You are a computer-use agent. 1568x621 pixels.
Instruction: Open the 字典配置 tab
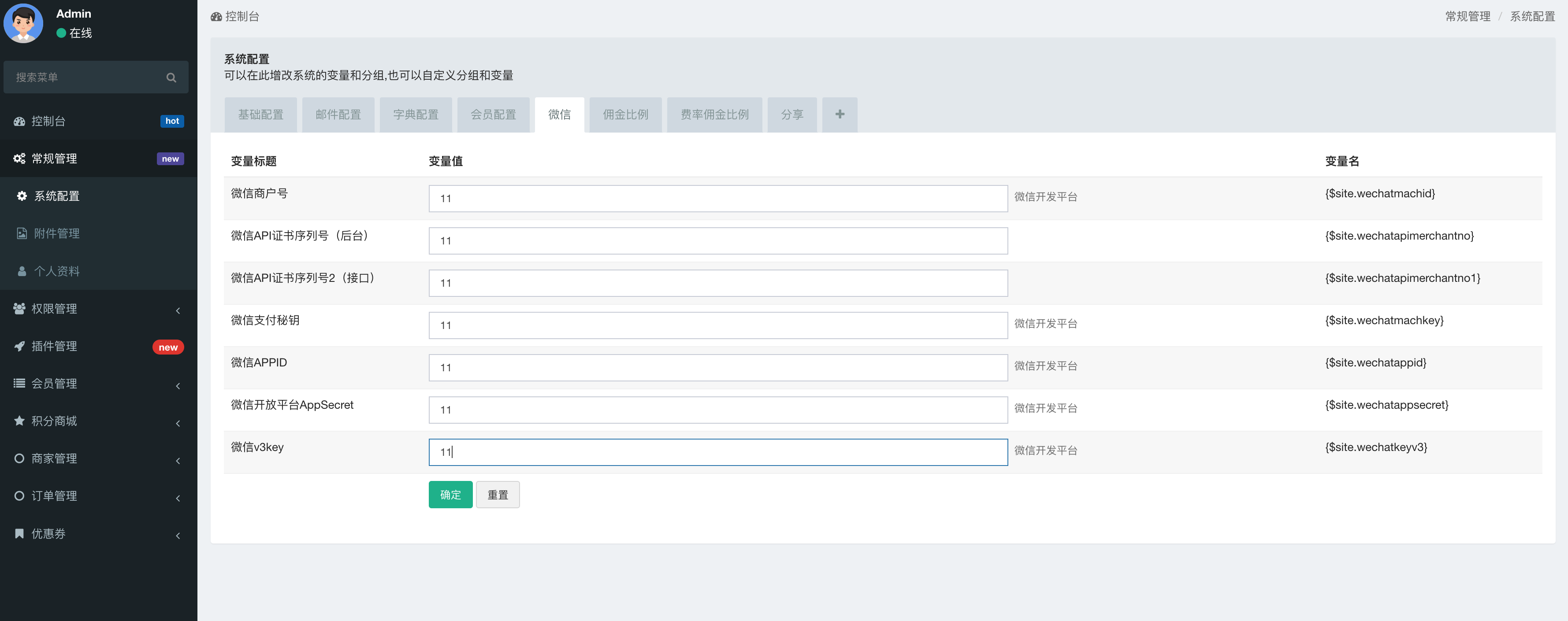pos(416,115)
